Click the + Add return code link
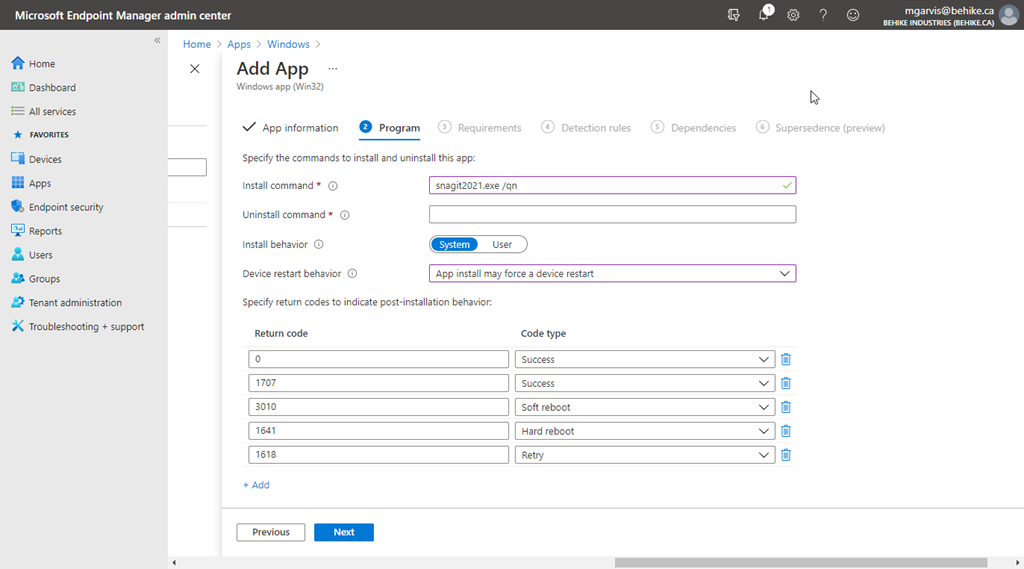The height and width of the screenshot is (569, 1024). [x=256, y=485]
